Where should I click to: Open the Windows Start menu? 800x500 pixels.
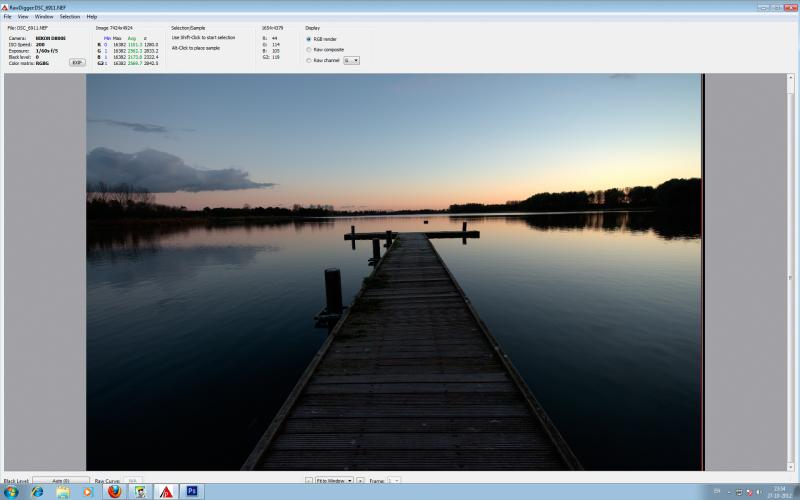coord(11,492)
